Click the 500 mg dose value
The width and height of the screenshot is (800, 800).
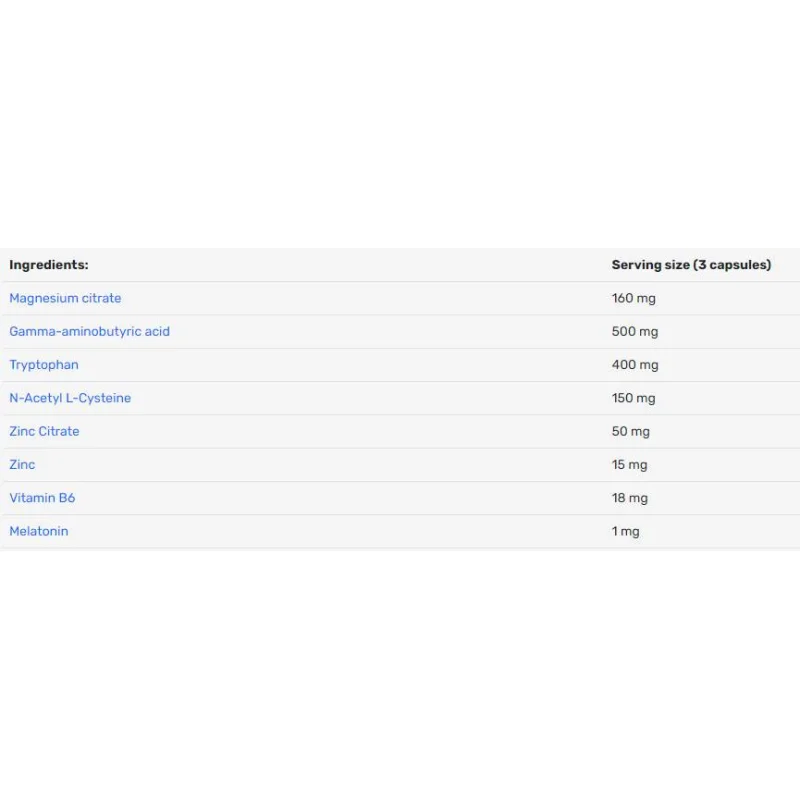coord(635,331)
